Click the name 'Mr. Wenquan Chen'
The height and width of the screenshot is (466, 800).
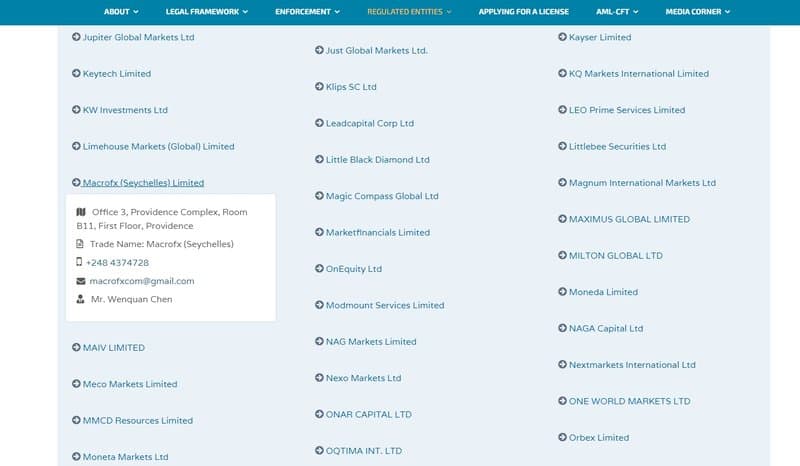pyautogui.click(x=132, y=299)
